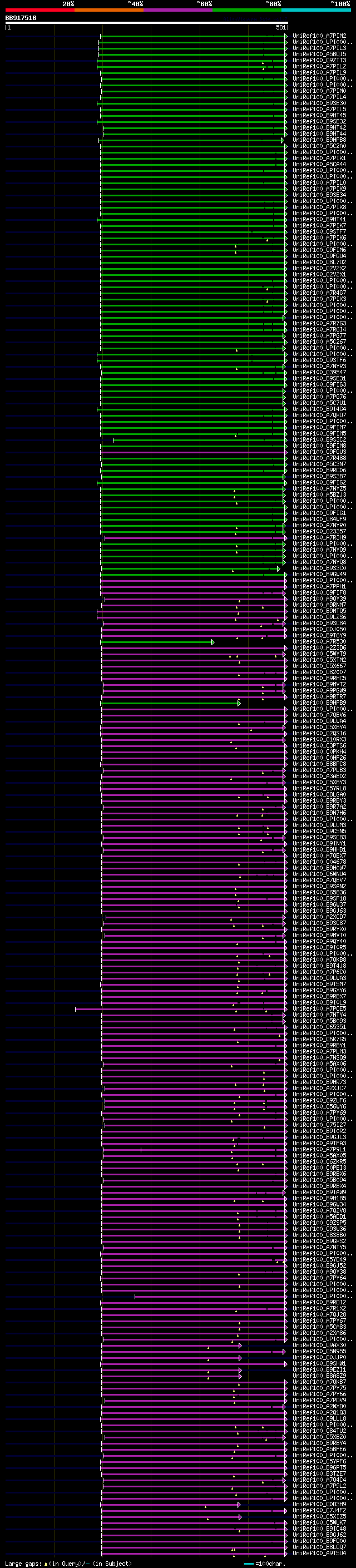Select the UniRef100_A7PPH1 label

point(319,587)
